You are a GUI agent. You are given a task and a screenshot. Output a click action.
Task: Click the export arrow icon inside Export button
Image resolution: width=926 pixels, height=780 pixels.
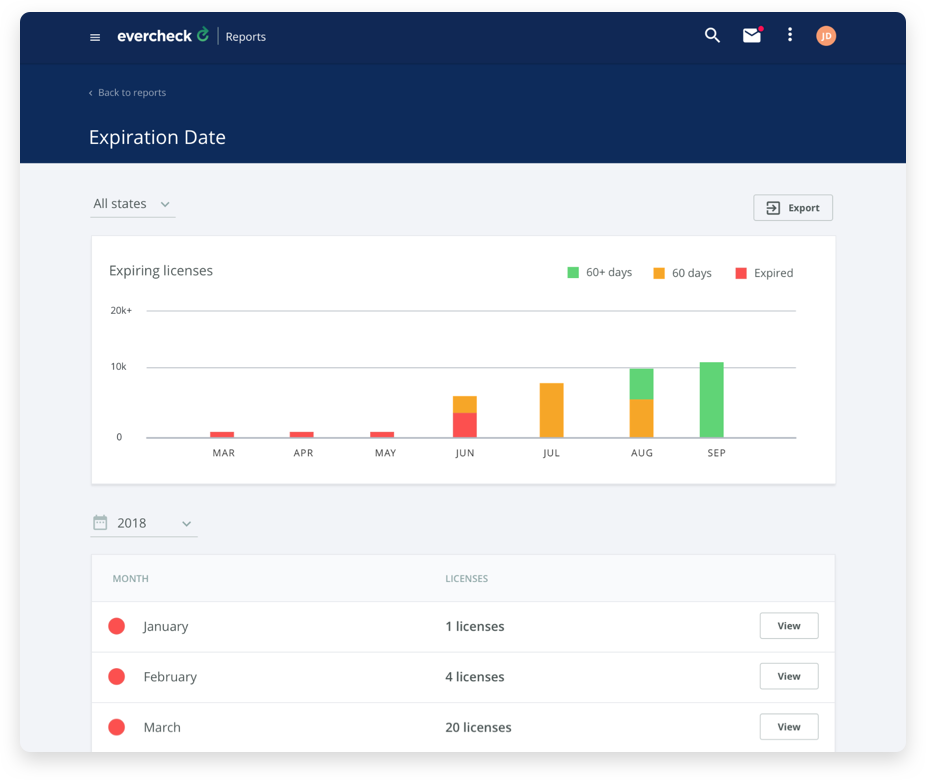coord(772,208)
